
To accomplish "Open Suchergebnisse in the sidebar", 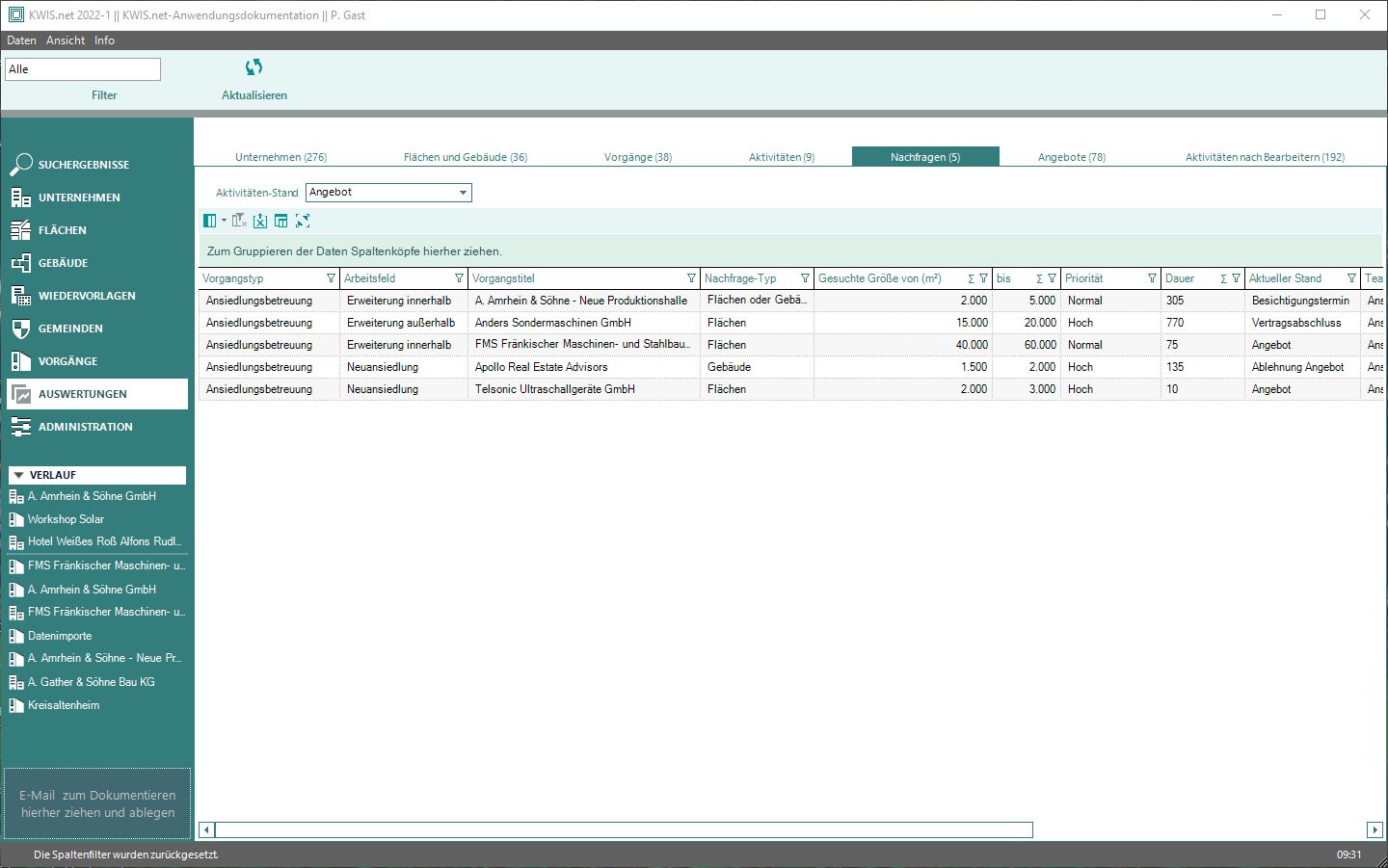I will 96,165.
